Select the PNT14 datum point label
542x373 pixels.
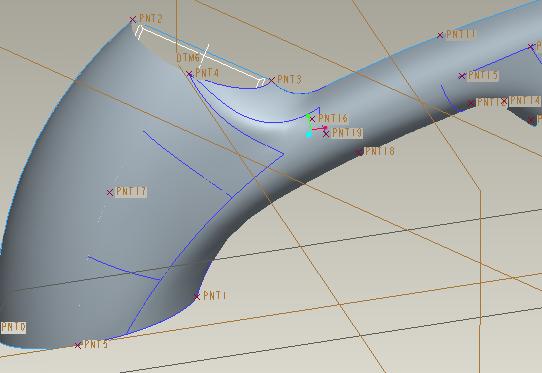pos(524,101)
